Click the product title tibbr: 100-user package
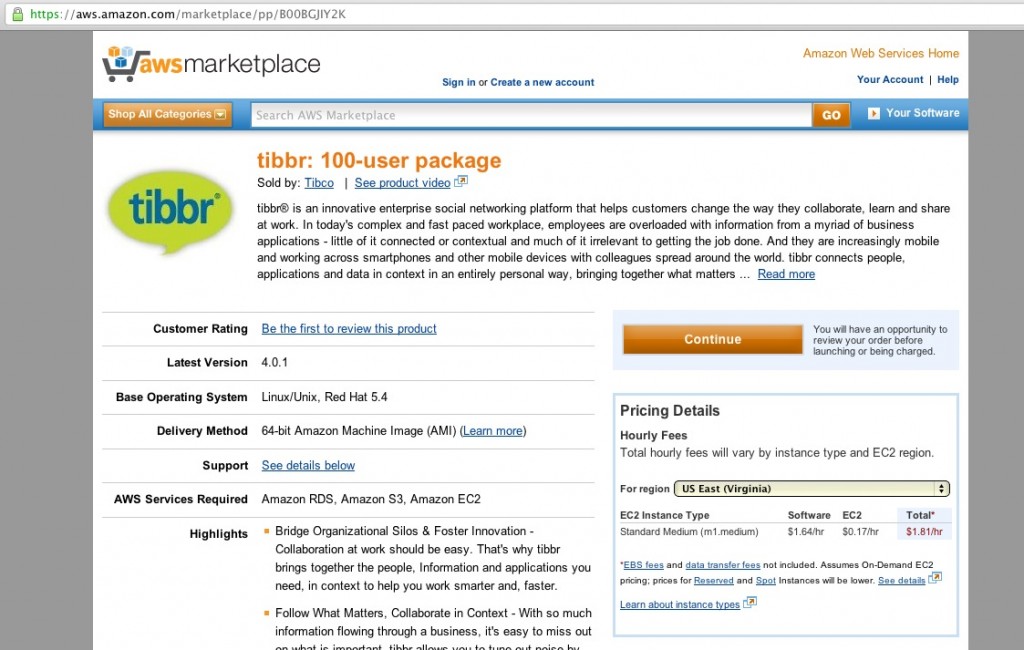The image size is (1024, 650). (379, 161)
